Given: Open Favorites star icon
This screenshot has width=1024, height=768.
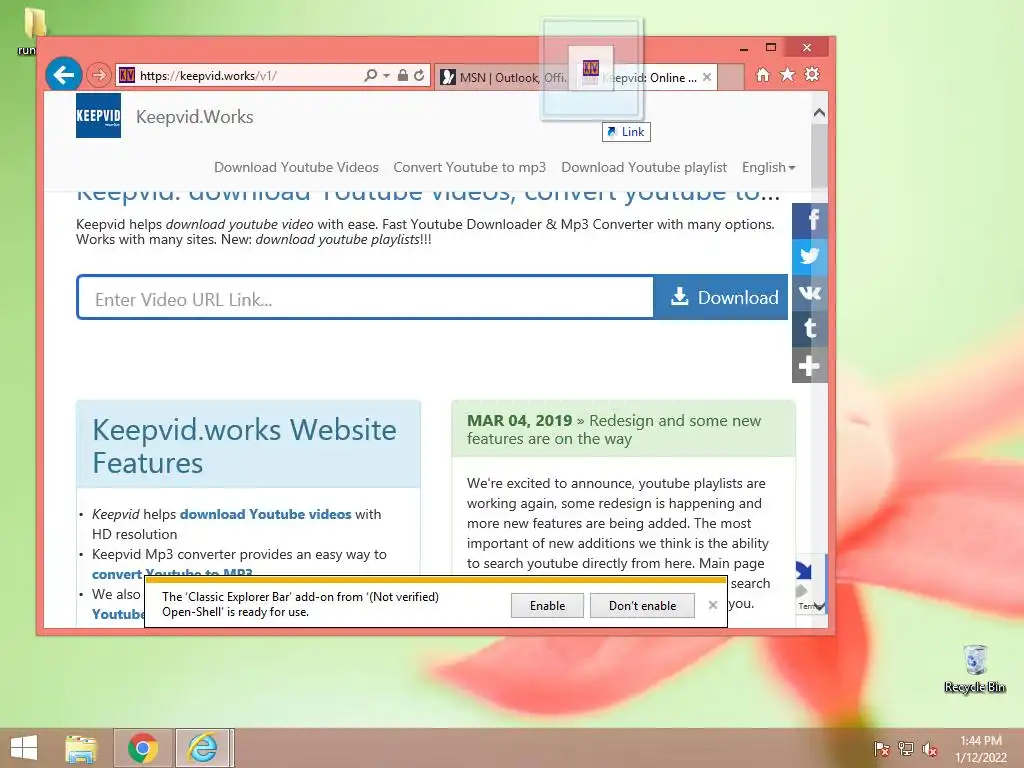Looking at the screenshot, I should pos(788,74).
